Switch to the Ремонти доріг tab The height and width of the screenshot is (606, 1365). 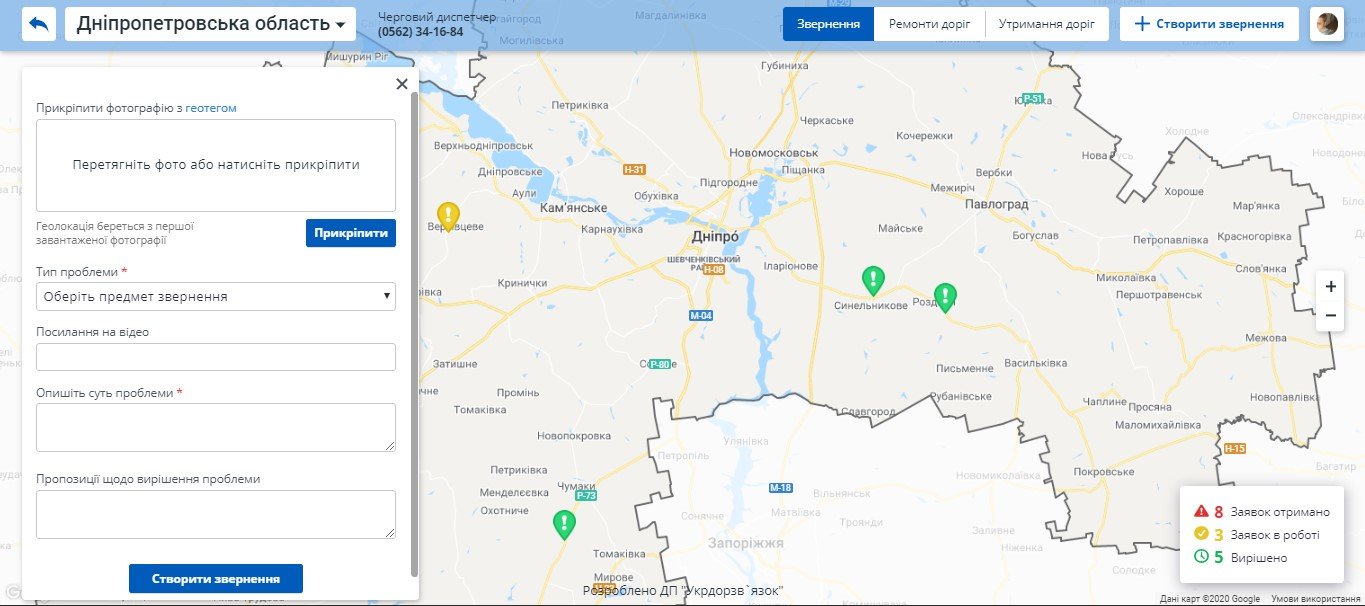(929, 24)
